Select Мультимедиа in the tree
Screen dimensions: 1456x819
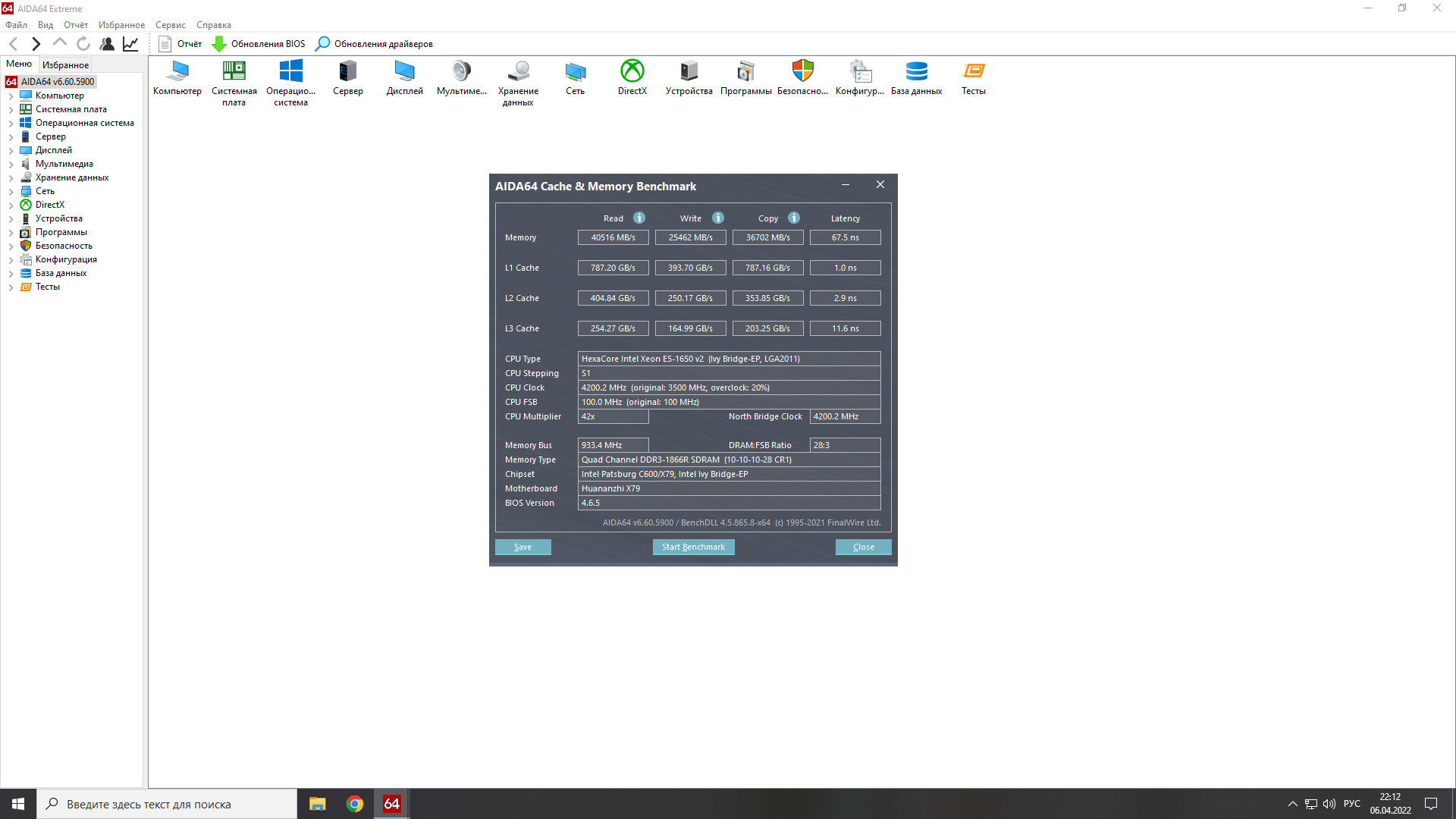pyautogui.click(x=64, y=164)
